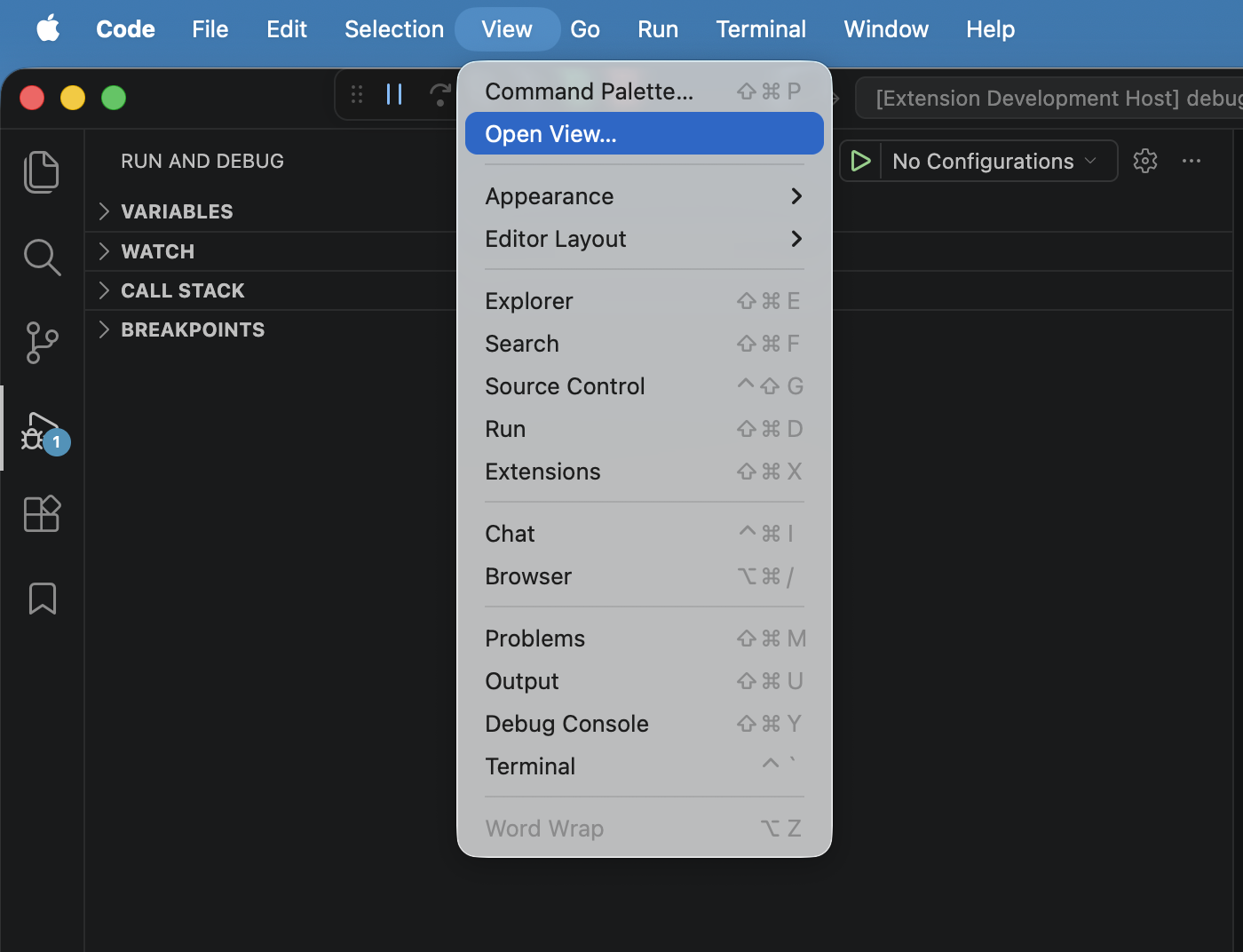This screenshot has width=1243, height=952.
Task: Select Chat in the View menu
Action: point(645,534)
